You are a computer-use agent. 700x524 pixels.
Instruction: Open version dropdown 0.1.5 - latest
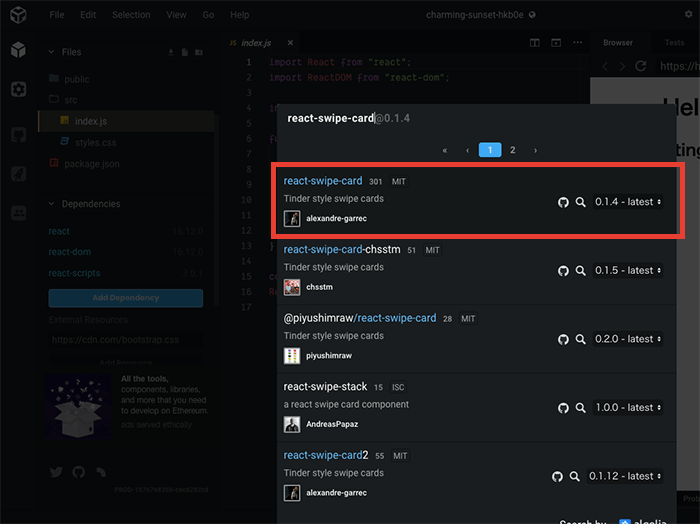click(x=628, y=270)
